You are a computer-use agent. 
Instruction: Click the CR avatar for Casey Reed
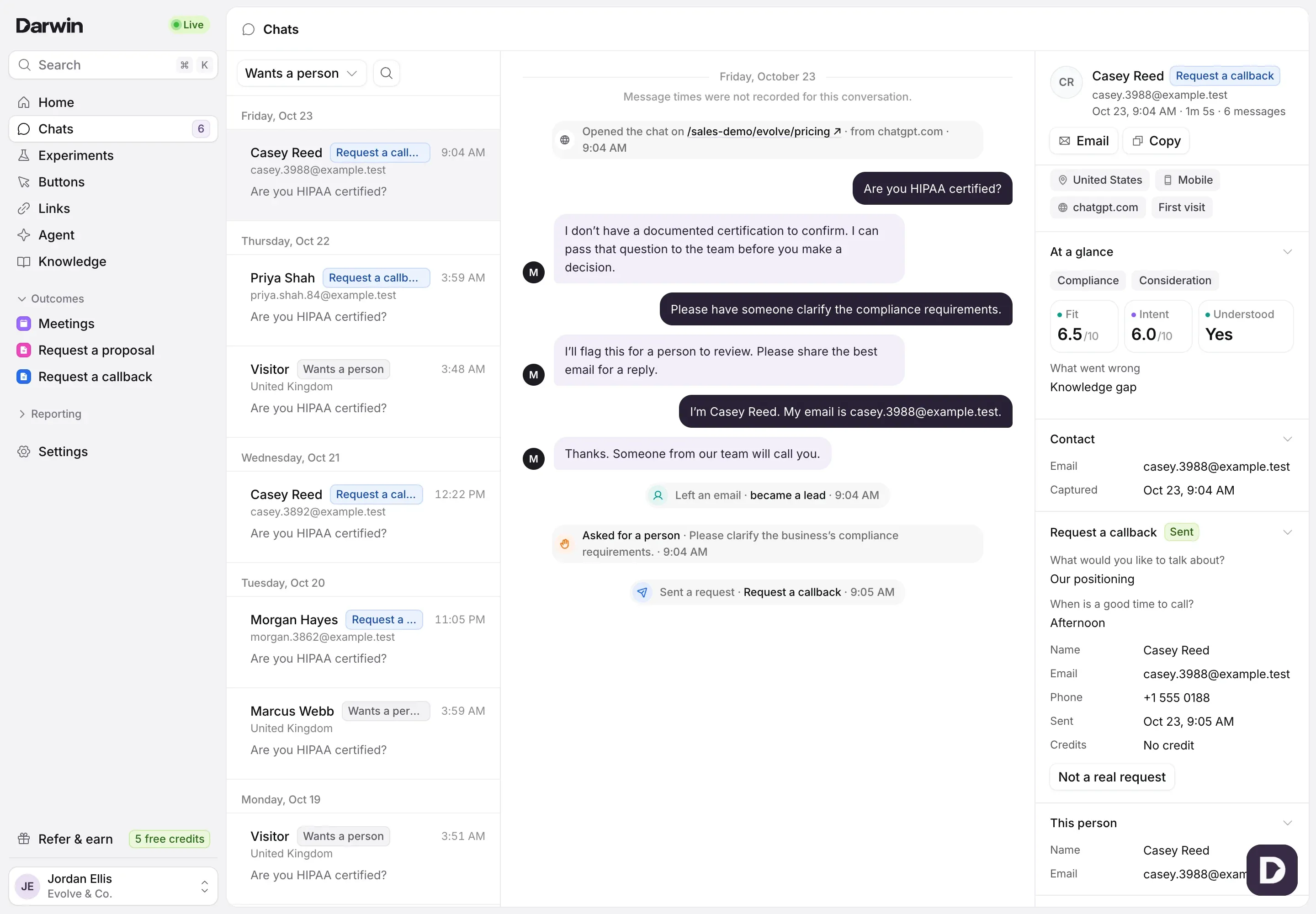(x=1067, y=82)
